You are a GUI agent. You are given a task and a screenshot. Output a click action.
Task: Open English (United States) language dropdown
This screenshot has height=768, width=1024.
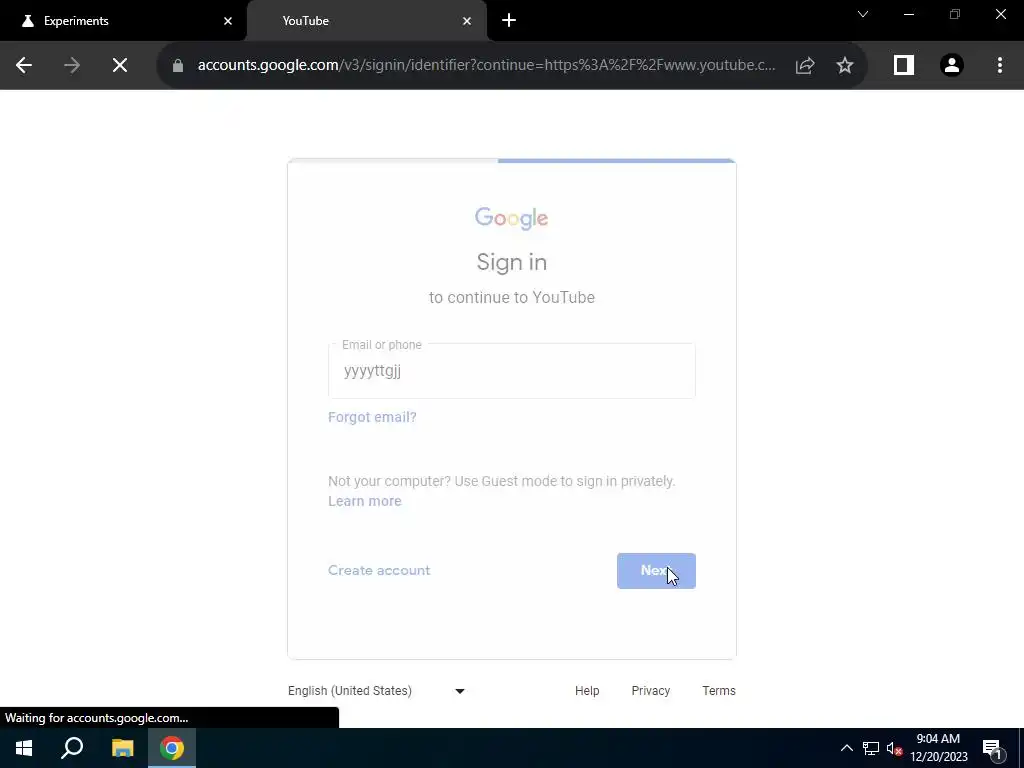377,691
